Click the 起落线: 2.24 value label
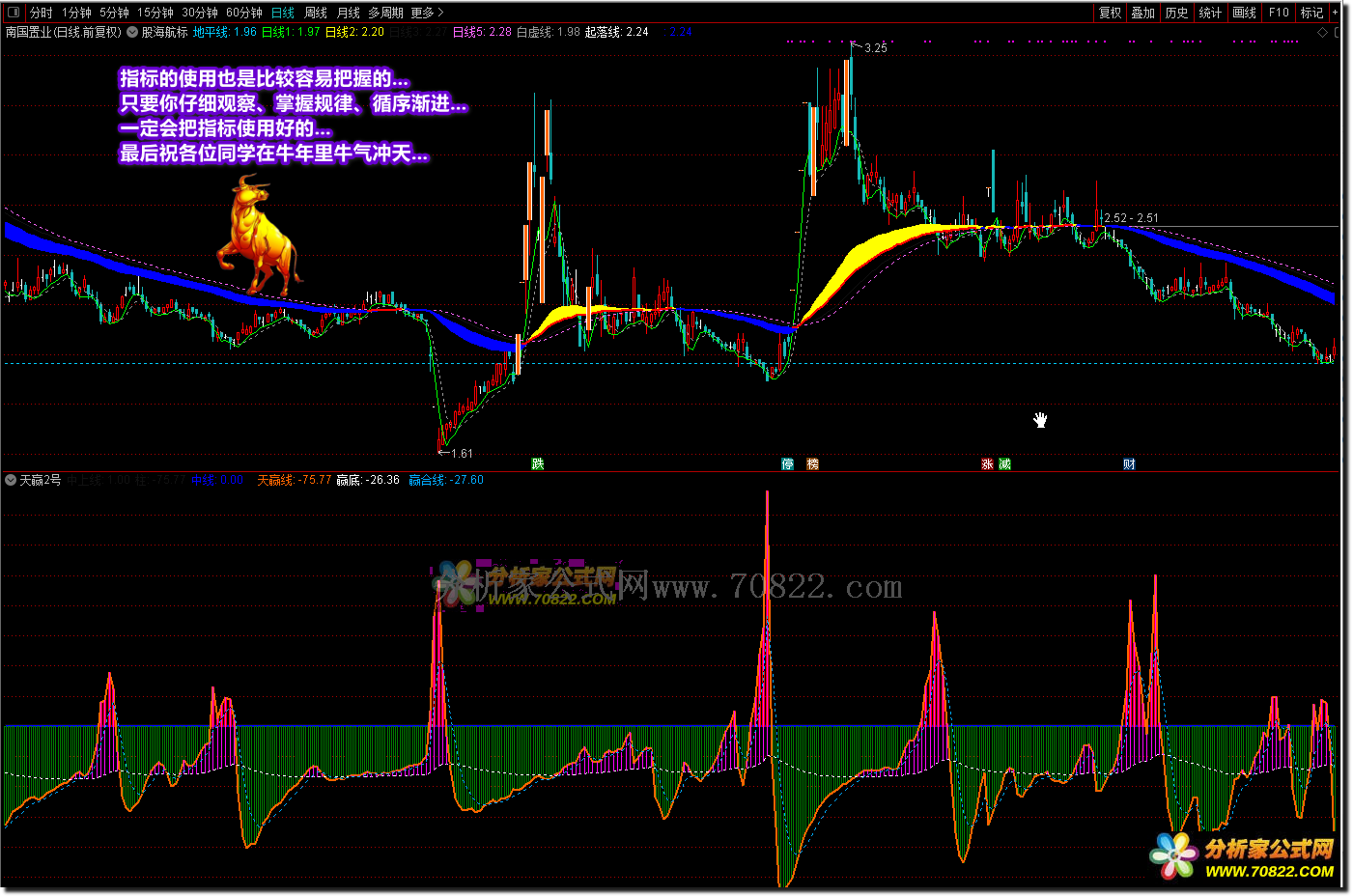 coord(617,32)
